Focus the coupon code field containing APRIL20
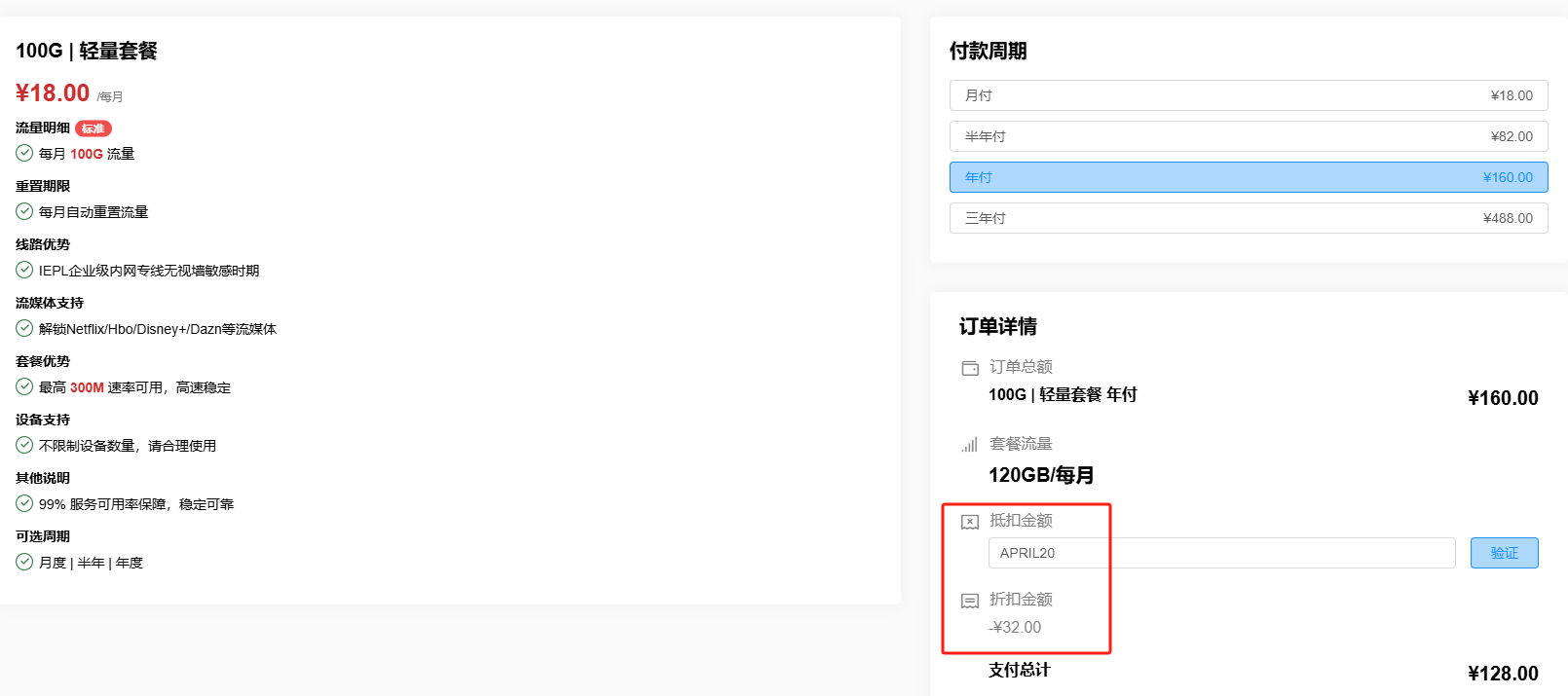 1220,553
